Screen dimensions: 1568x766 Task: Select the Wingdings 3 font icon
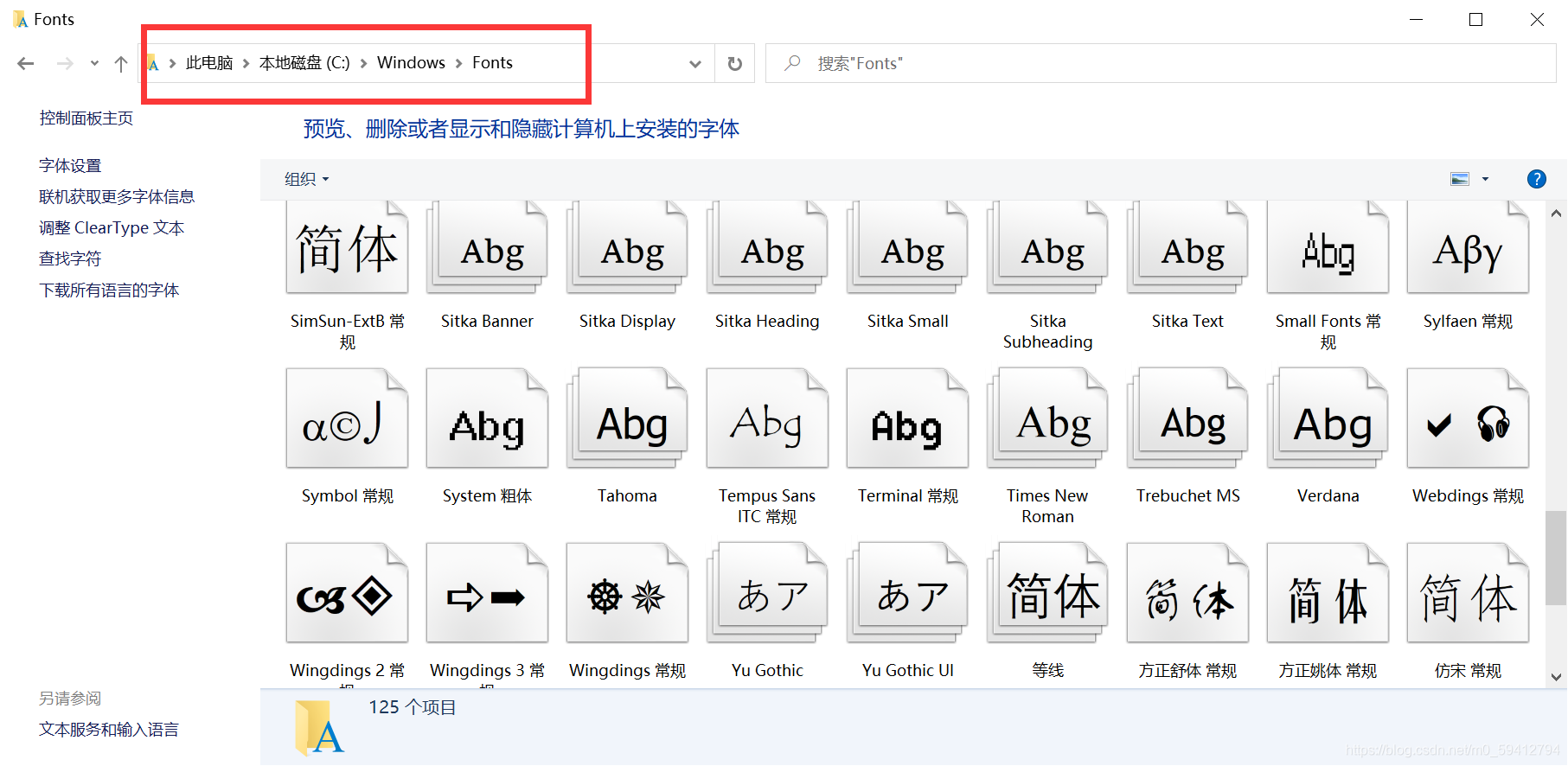pyautogui.click(x=488, y=593)
